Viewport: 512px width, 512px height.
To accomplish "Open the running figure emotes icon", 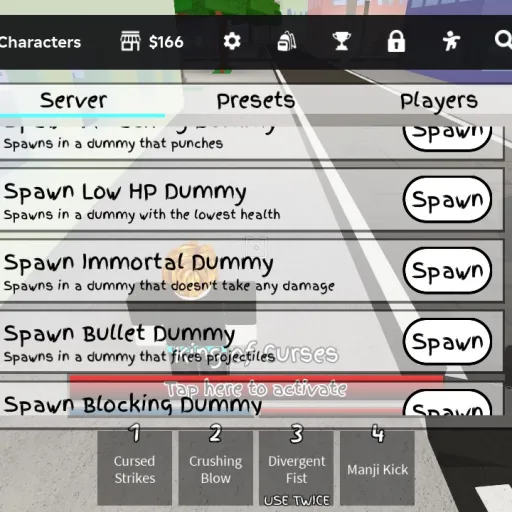I will pos(451,41).
